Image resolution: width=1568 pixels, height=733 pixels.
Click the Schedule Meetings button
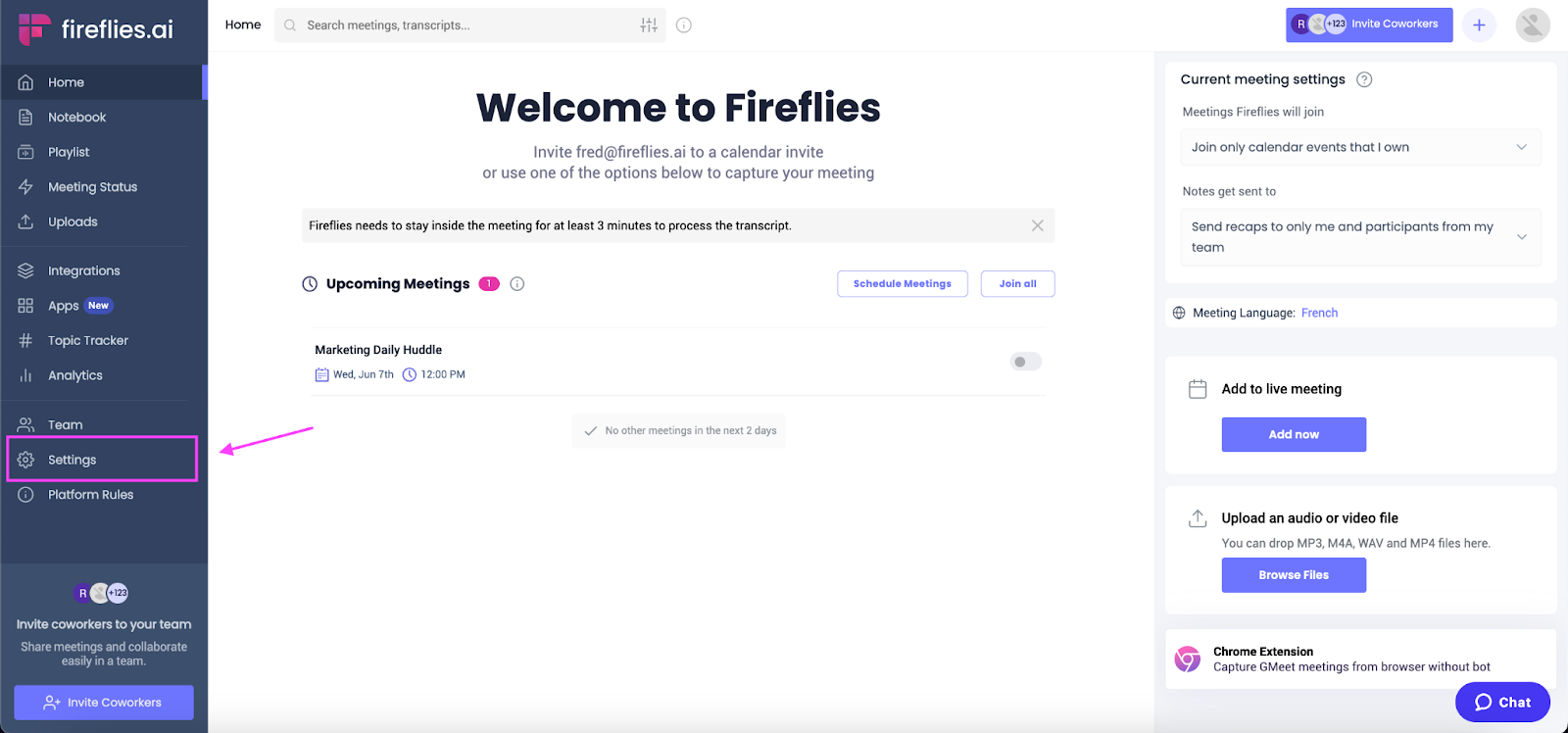902,283
